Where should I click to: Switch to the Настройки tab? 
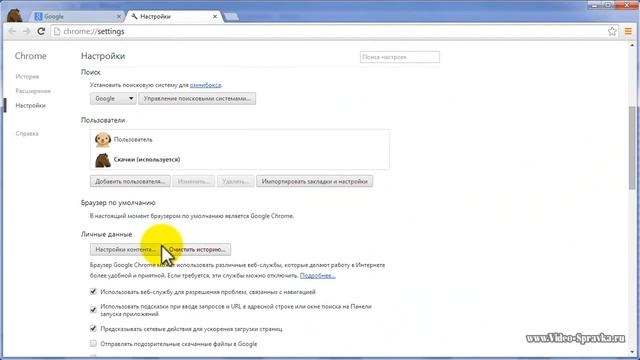[x=174, y=16]
